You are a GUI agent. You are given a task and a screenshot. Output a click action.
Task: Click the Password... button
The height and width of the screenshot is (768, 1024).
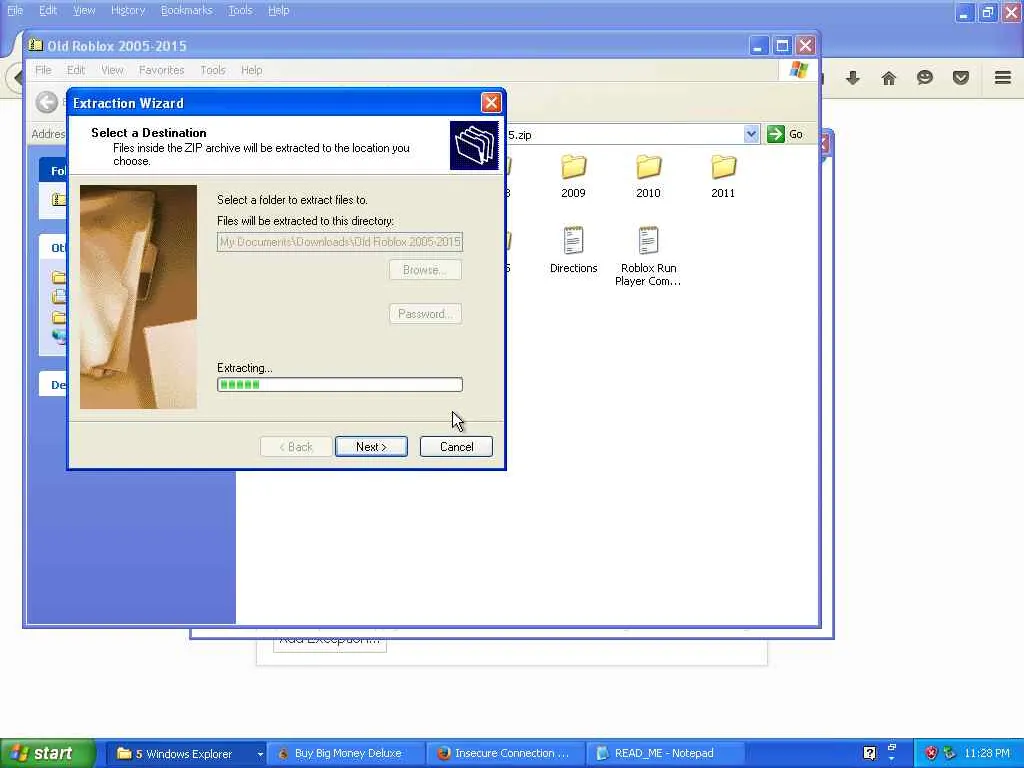(x=425, y=314)
